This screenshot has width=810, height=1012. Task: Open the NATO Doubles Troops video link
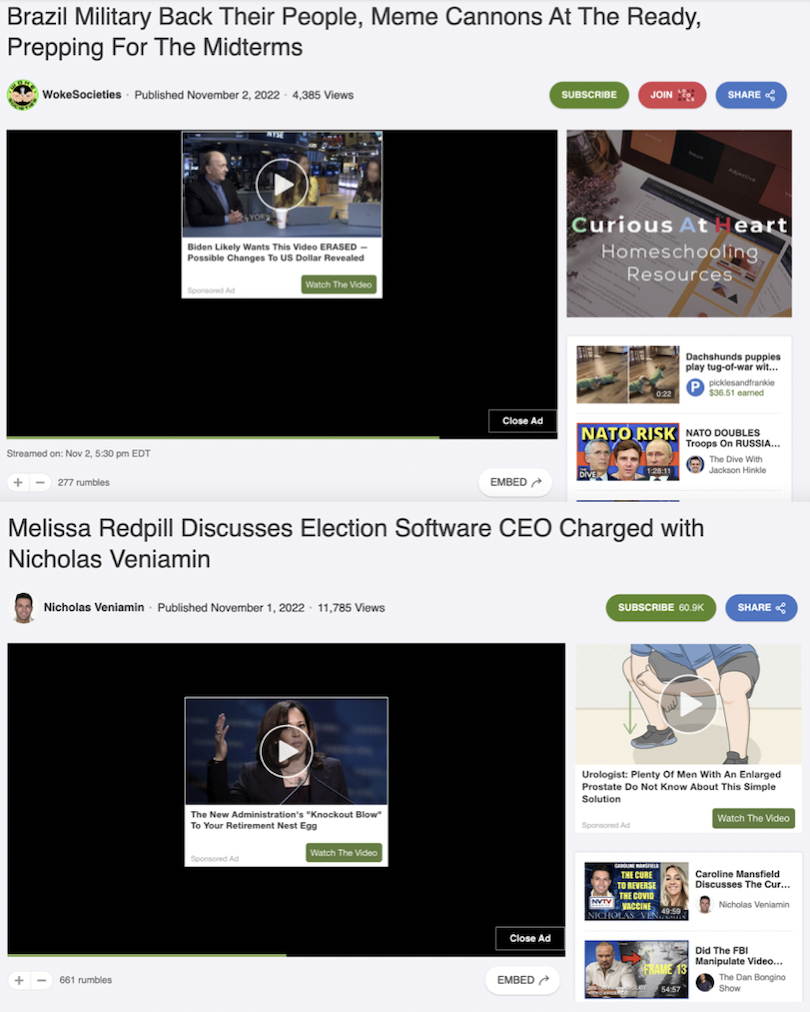(732, 438)
